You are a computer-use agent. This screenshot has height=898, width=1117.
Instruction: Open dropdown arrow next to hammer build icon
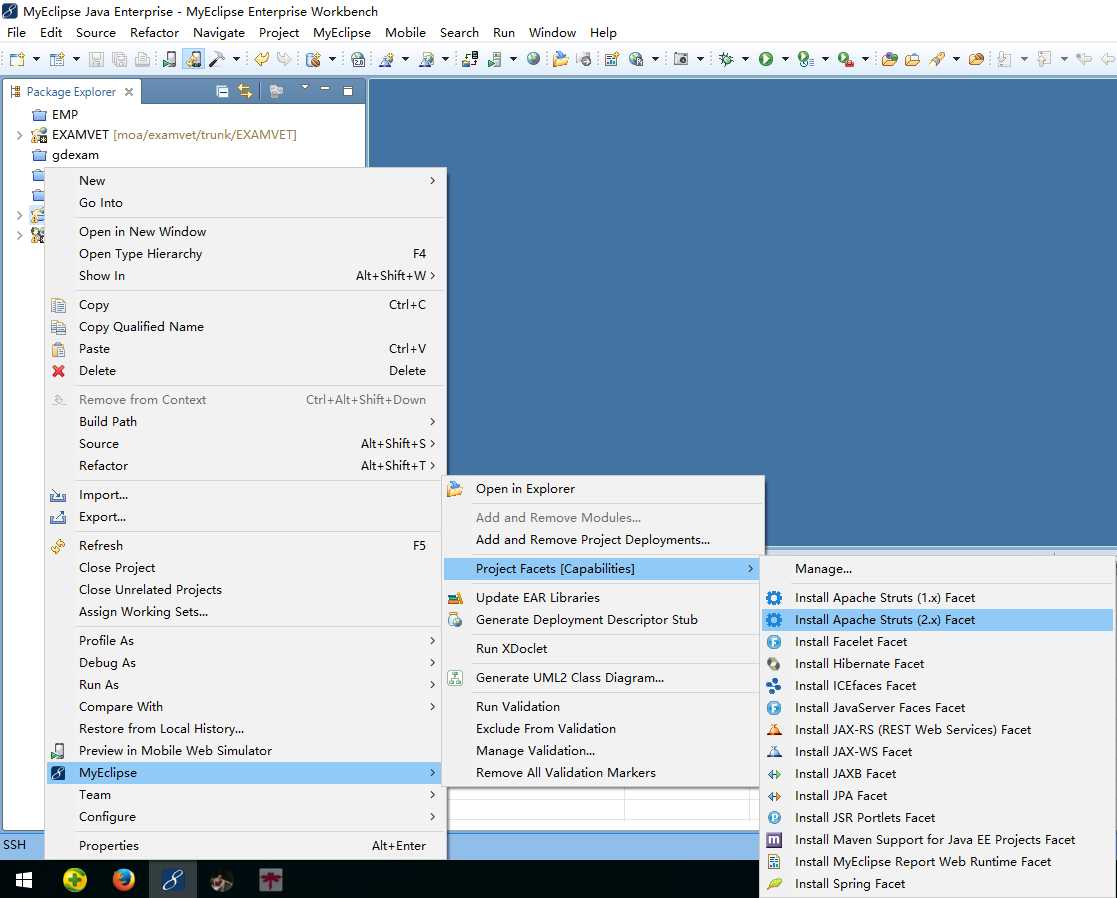point(236,59)
